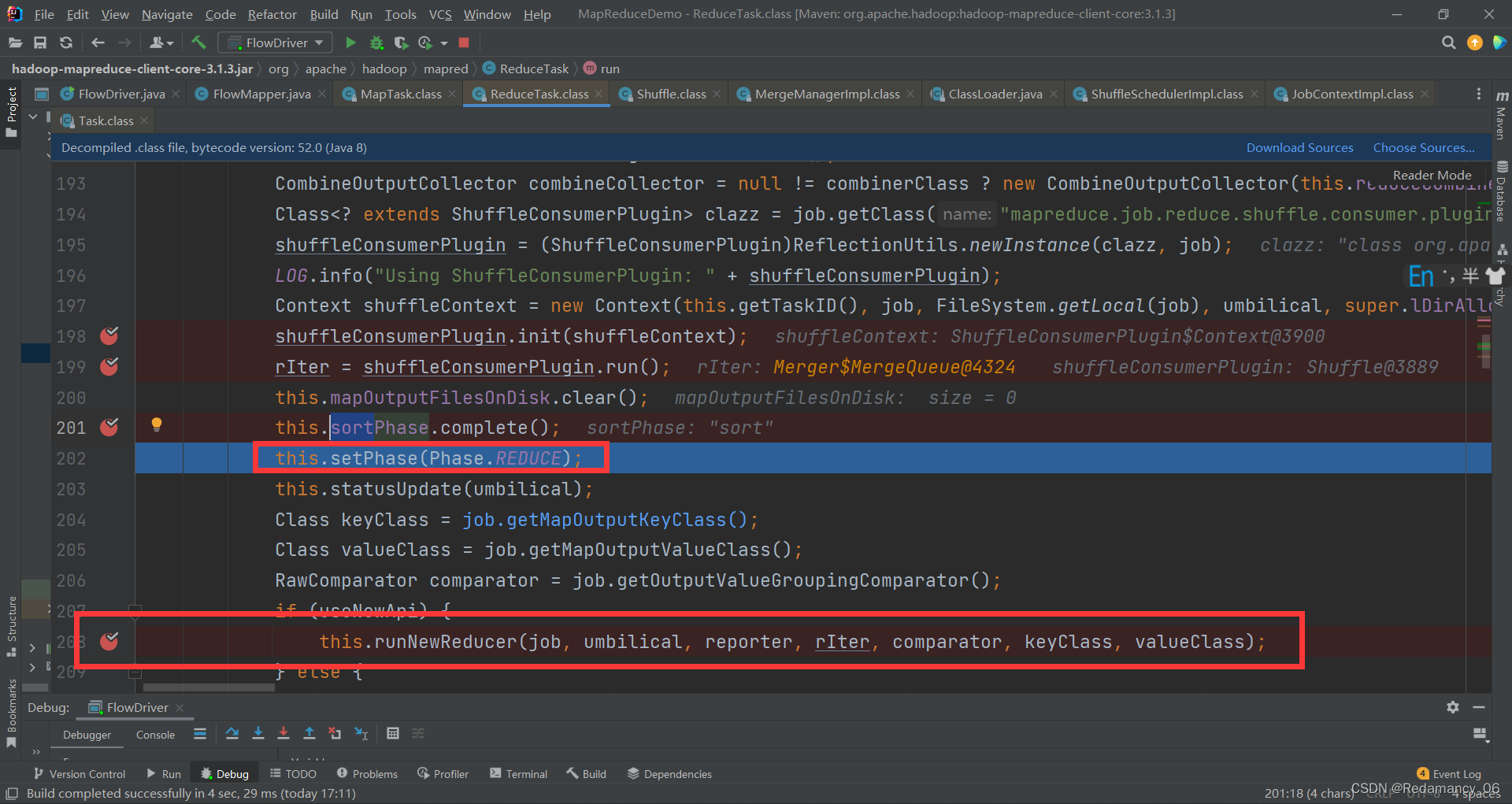This screenshot has width=1512, height=804.
Task: Navigate back with the left arrow
Action: tap(98, 43)
